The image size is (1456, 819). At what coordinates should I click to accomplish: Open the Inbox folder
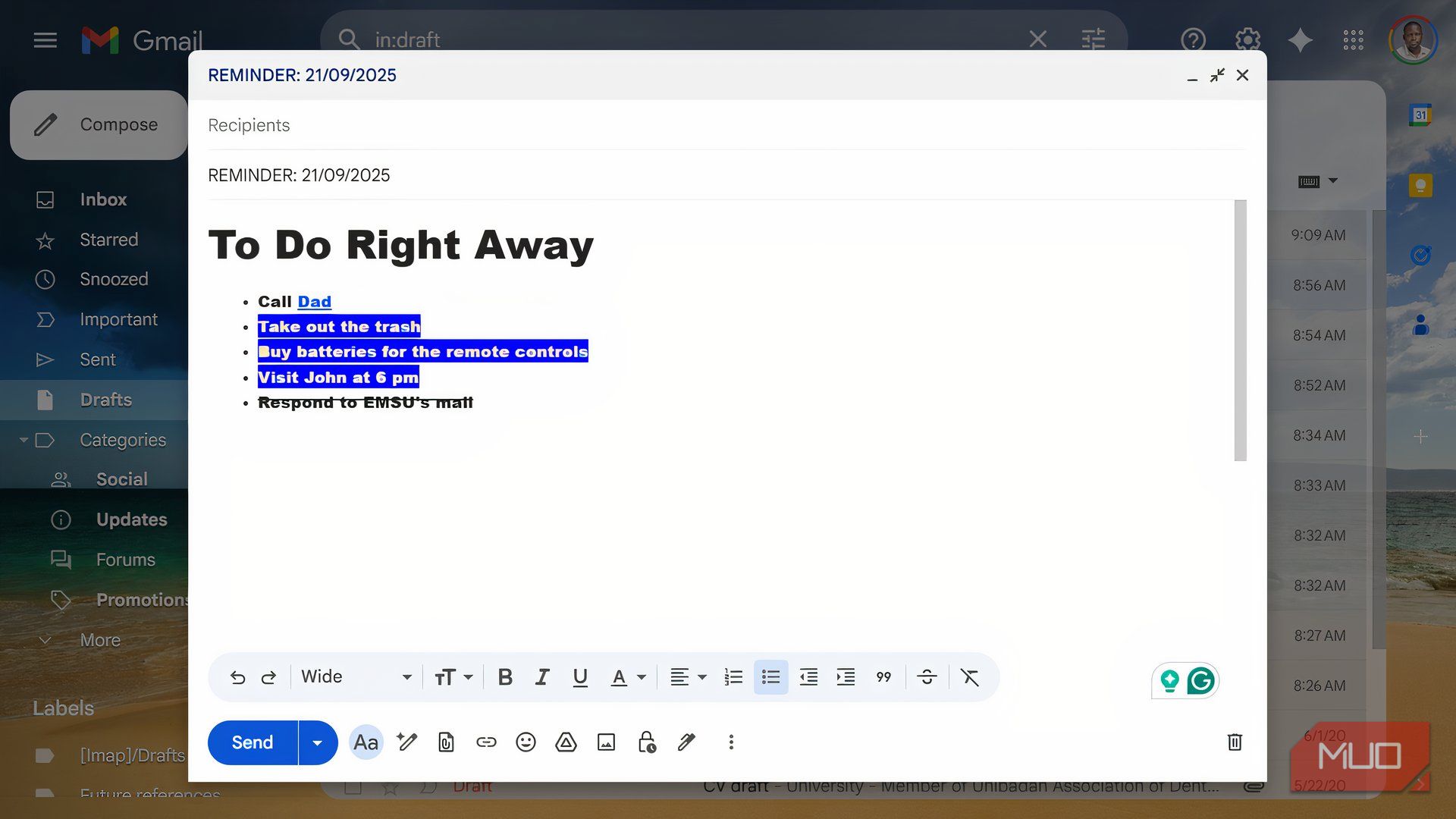pos(103,199)
